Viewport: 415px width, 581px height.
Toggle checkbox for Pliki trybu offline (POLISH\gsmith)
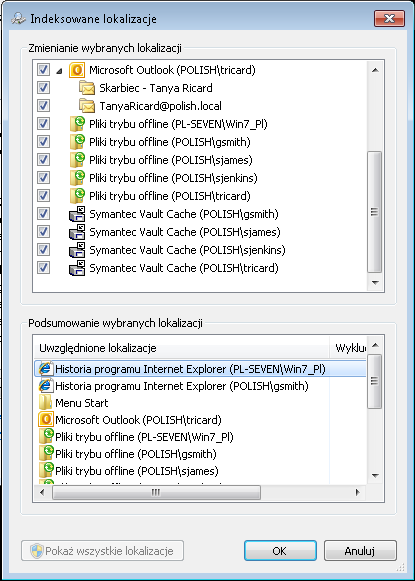(43, 142)
